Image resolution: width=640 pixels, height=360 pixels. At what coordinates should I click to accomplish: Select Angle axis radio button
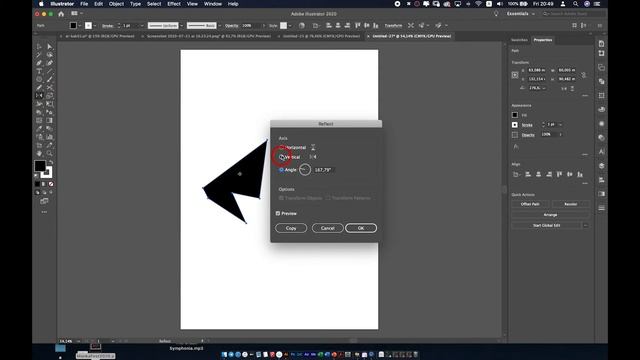[x=282, y=170]
